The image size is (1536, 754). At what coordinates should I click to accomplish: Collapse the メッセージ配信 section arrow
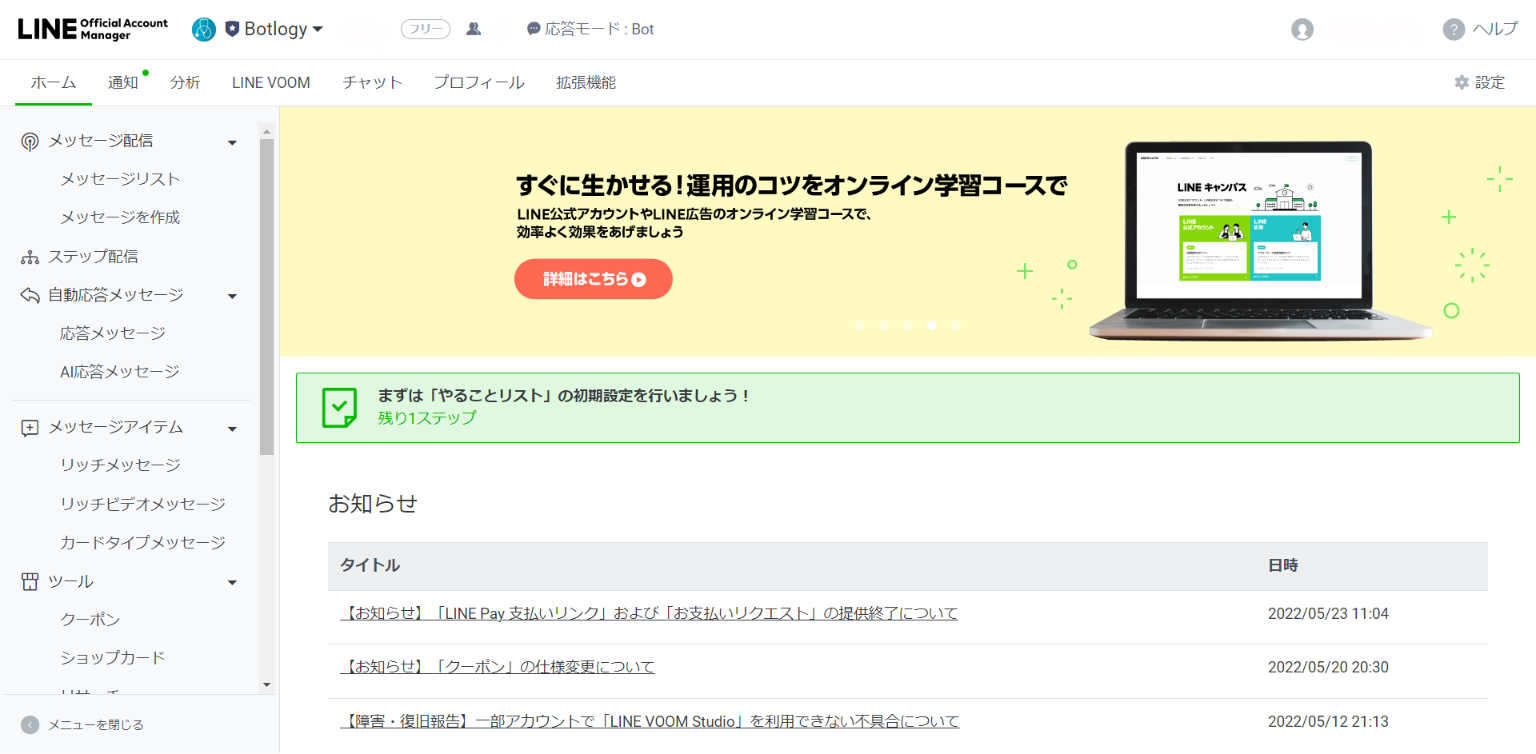[x=232, y=142]
